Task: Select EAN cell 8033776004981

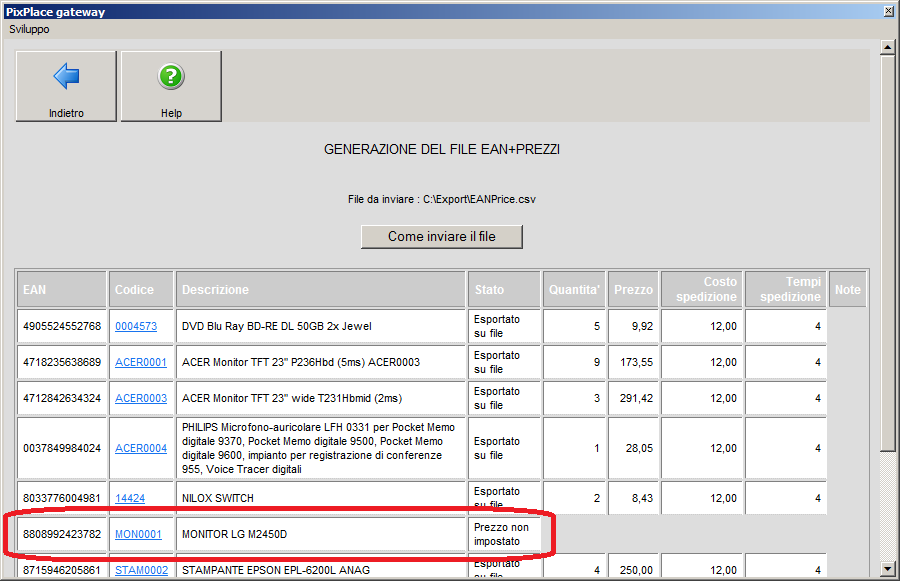Action: (62, 498)
